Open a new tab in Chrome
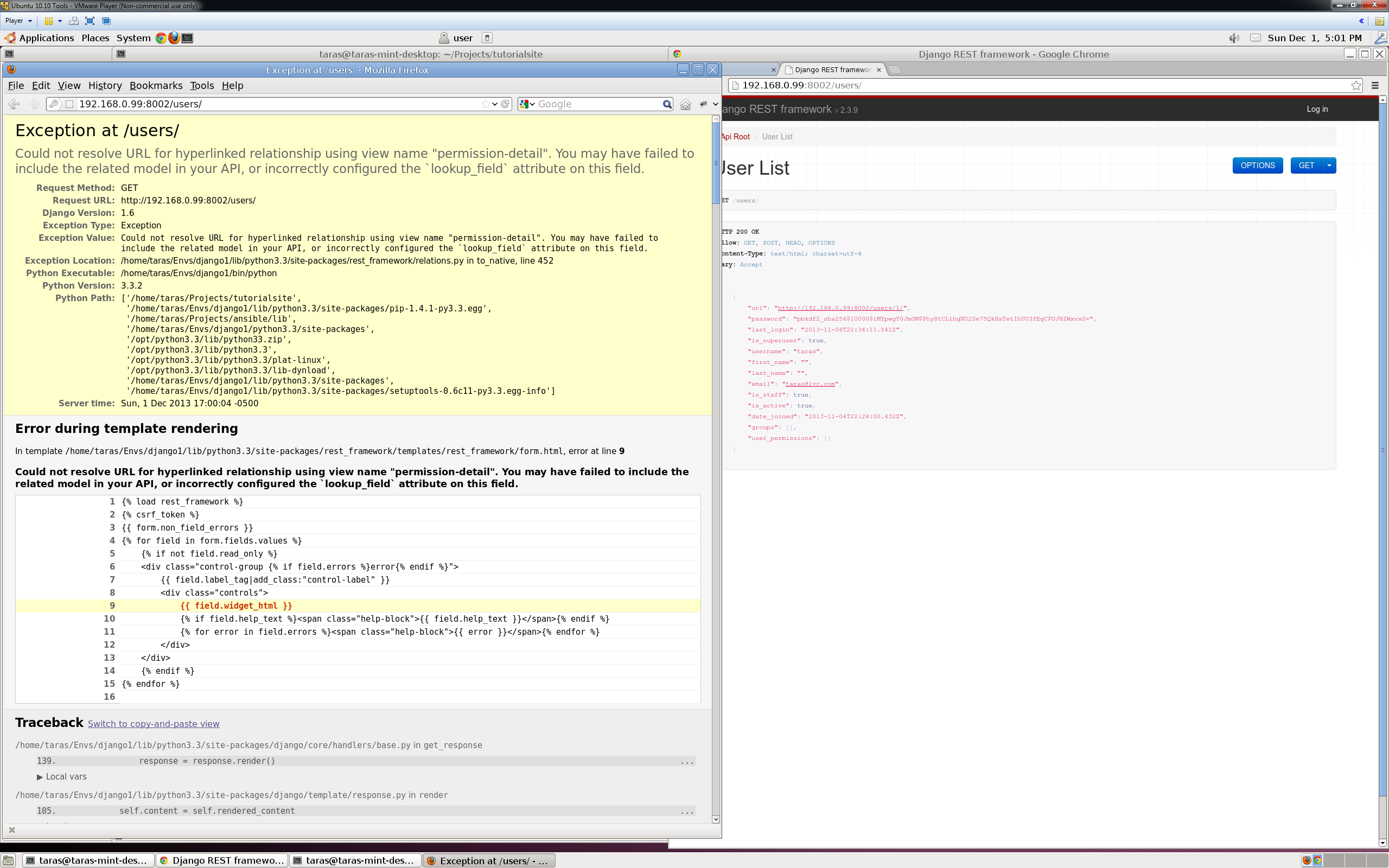The height and width of the screenshot is (868, 1389). 895,69
